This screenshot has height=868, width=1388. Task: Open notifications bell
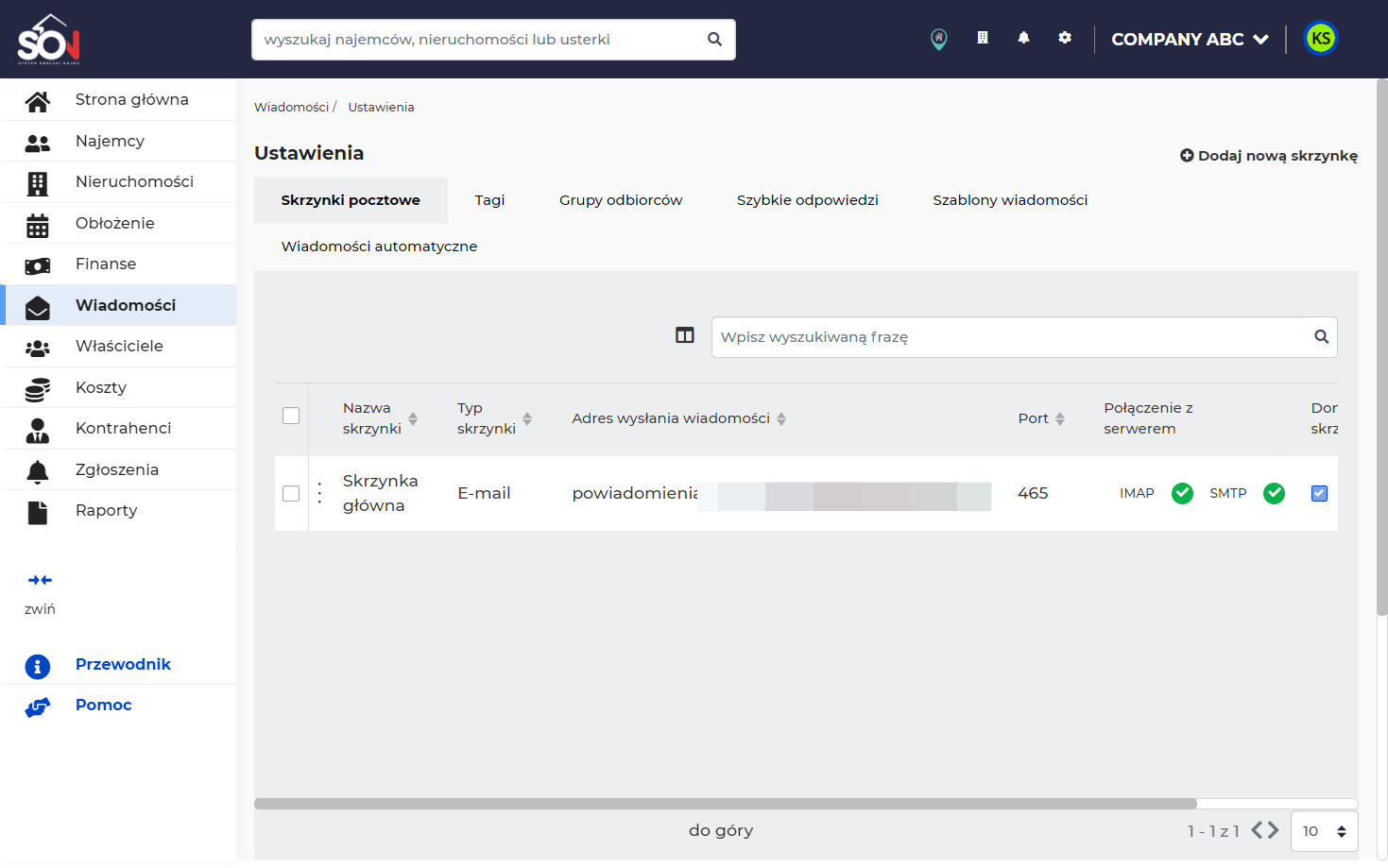[x=1023, y=38]
